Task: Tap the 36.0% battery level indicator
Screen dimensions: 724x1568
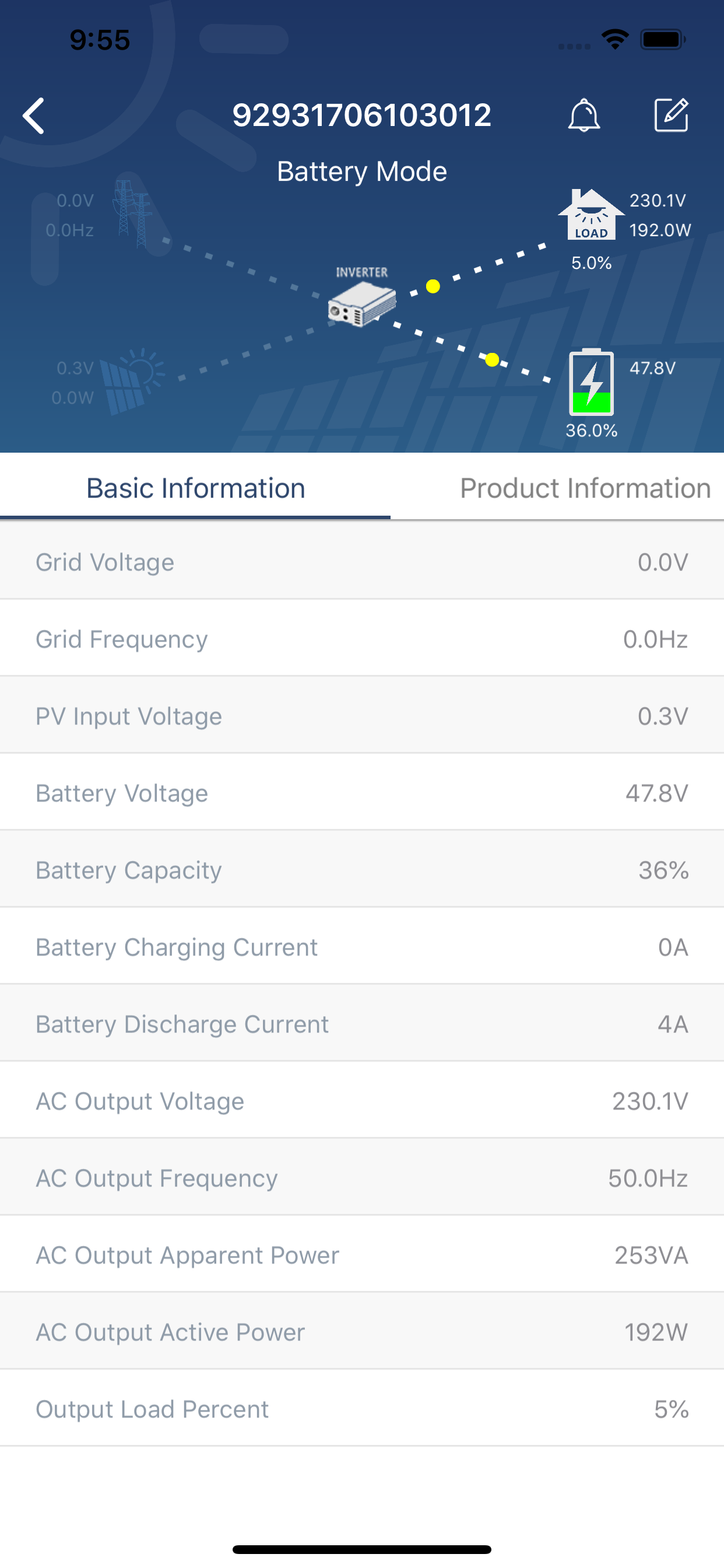Action: [591, 430]
